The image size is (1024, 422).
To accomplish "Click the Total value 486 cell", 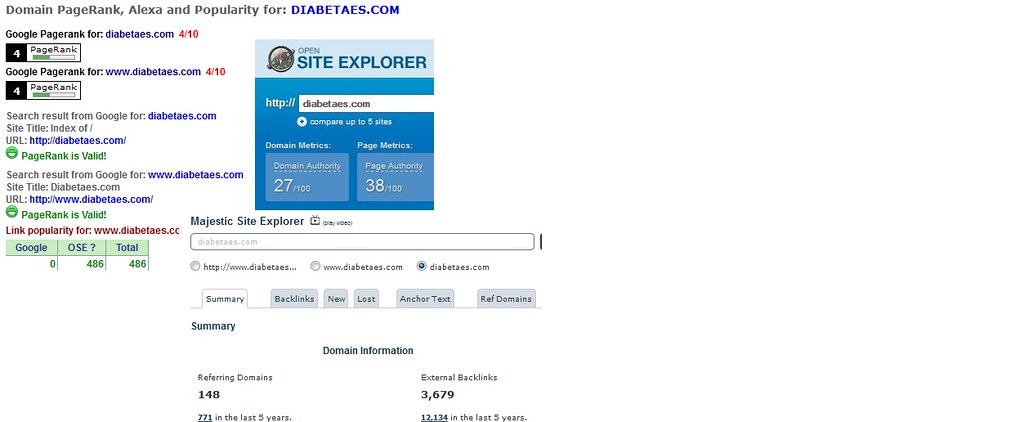I will click(127, 264).
